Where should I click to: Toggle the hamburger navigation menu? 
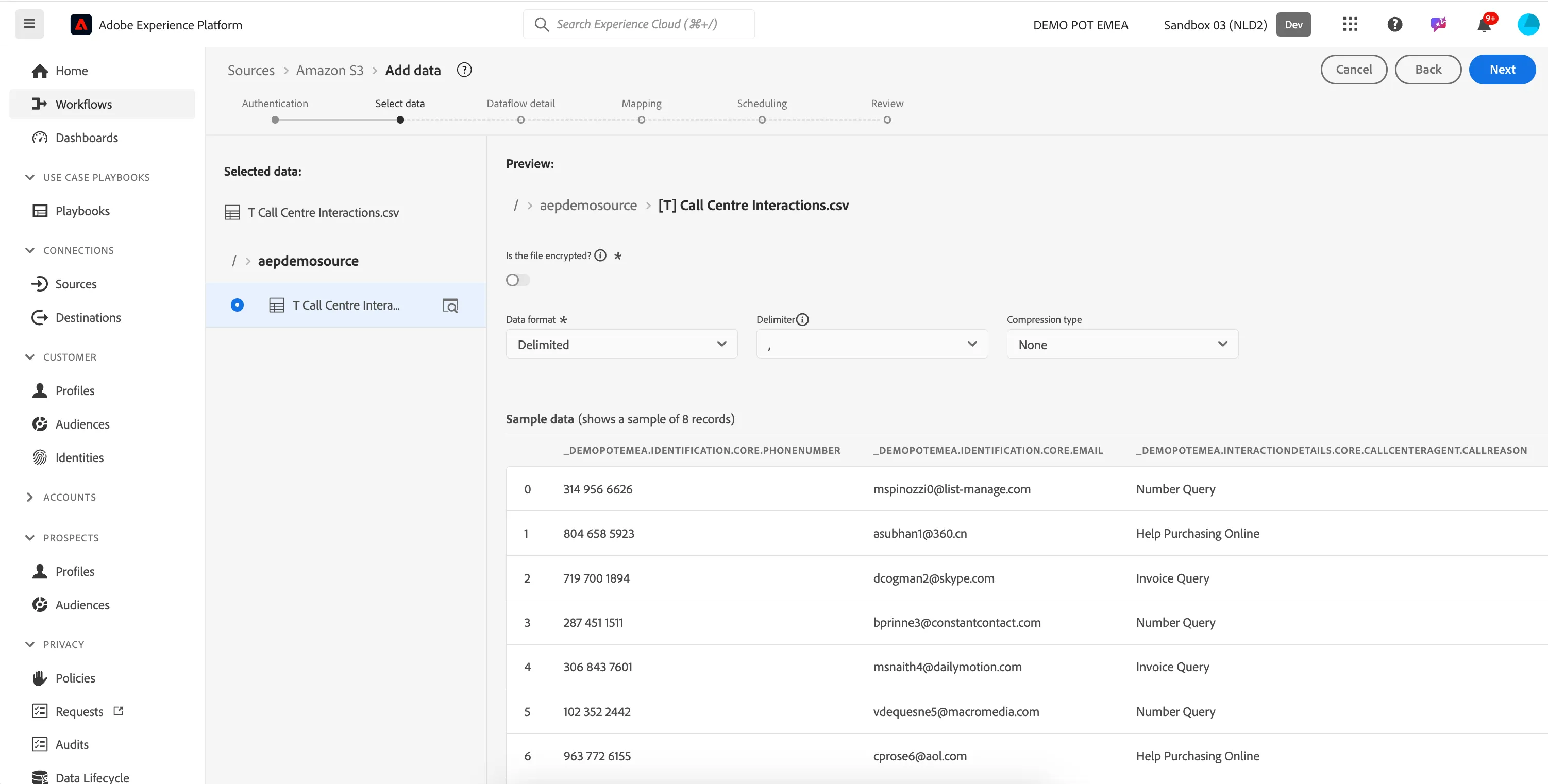pos(29,24)
